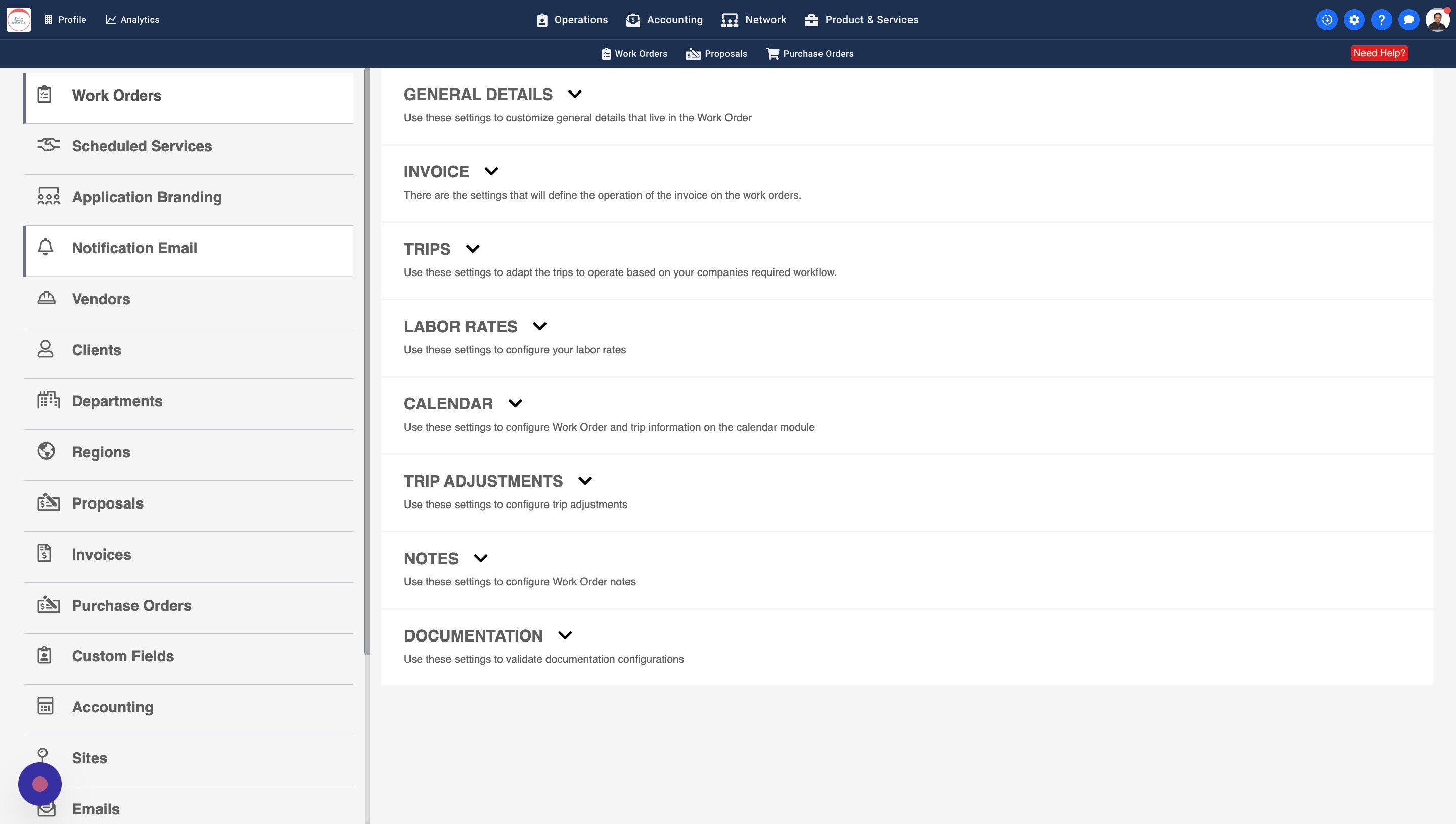Expand the Invoice settings section
This screenshot has width=1456, height=824.
coord(491,171)
